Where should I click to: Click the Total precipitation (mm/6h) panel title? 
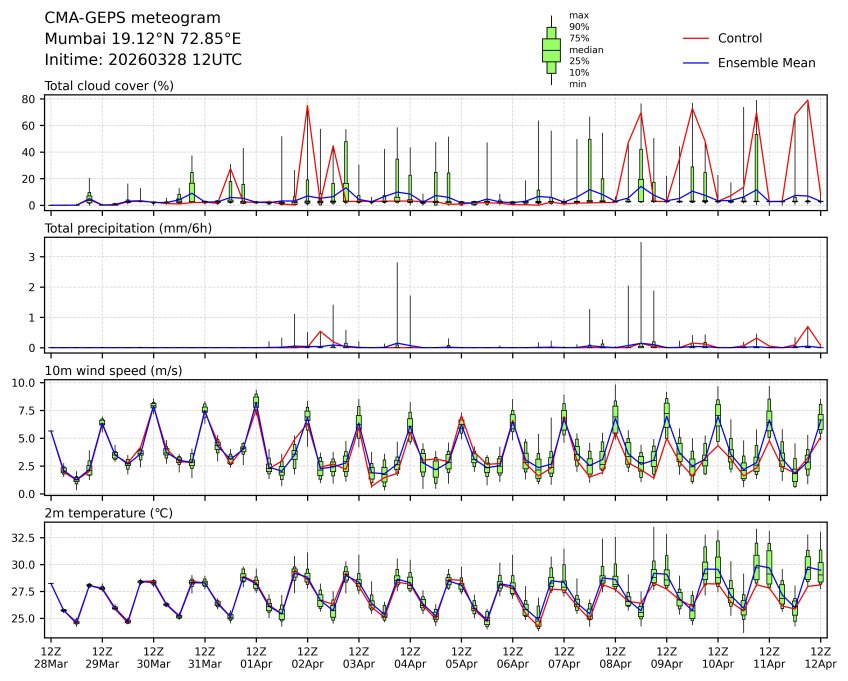pos(127,229)
